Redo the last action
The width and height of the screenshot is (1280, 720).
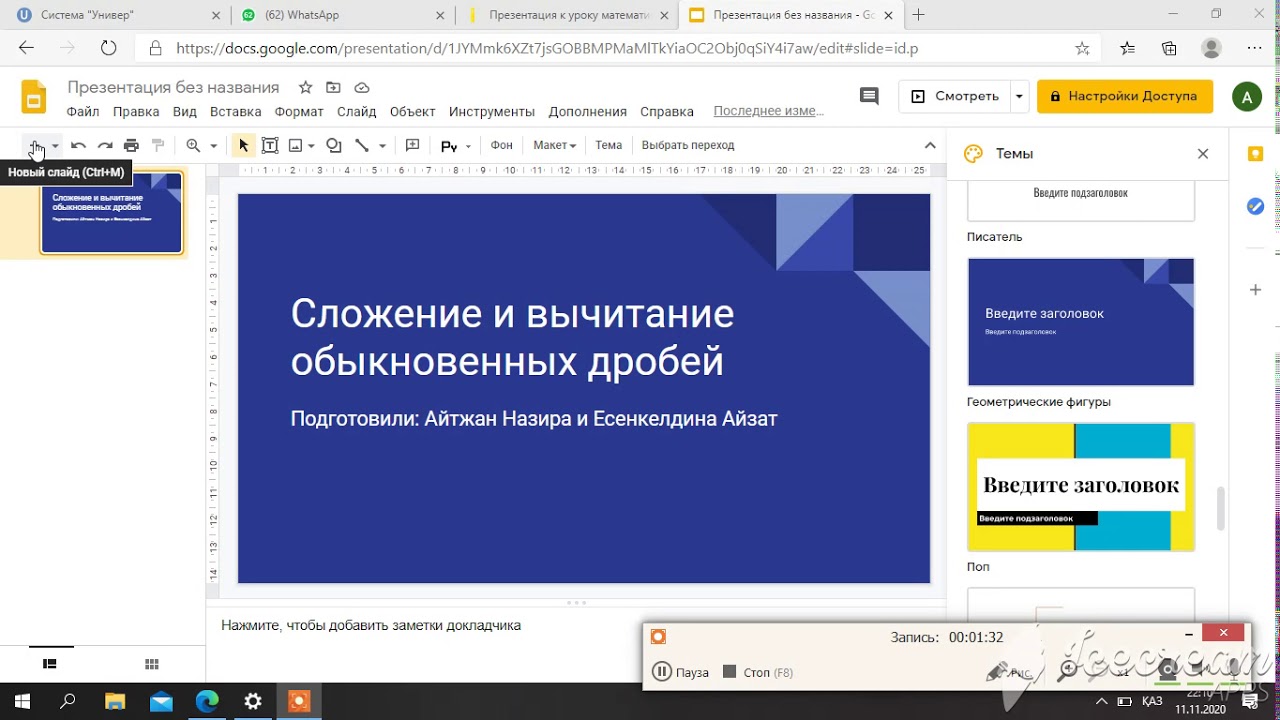click(x=105, y=146)
